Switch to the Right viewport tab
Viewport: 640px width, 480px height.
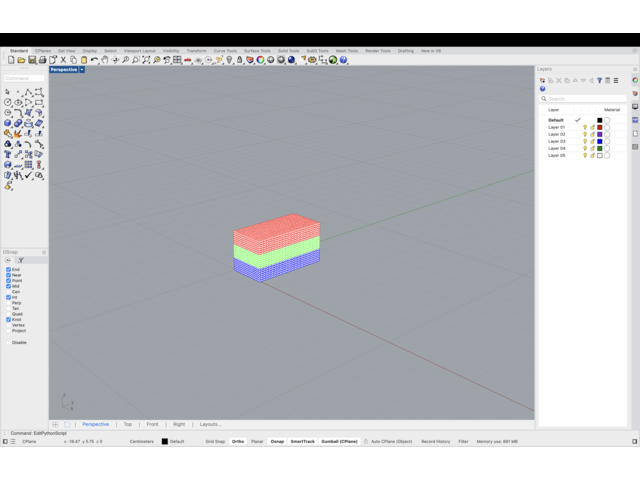pos(179,424)
